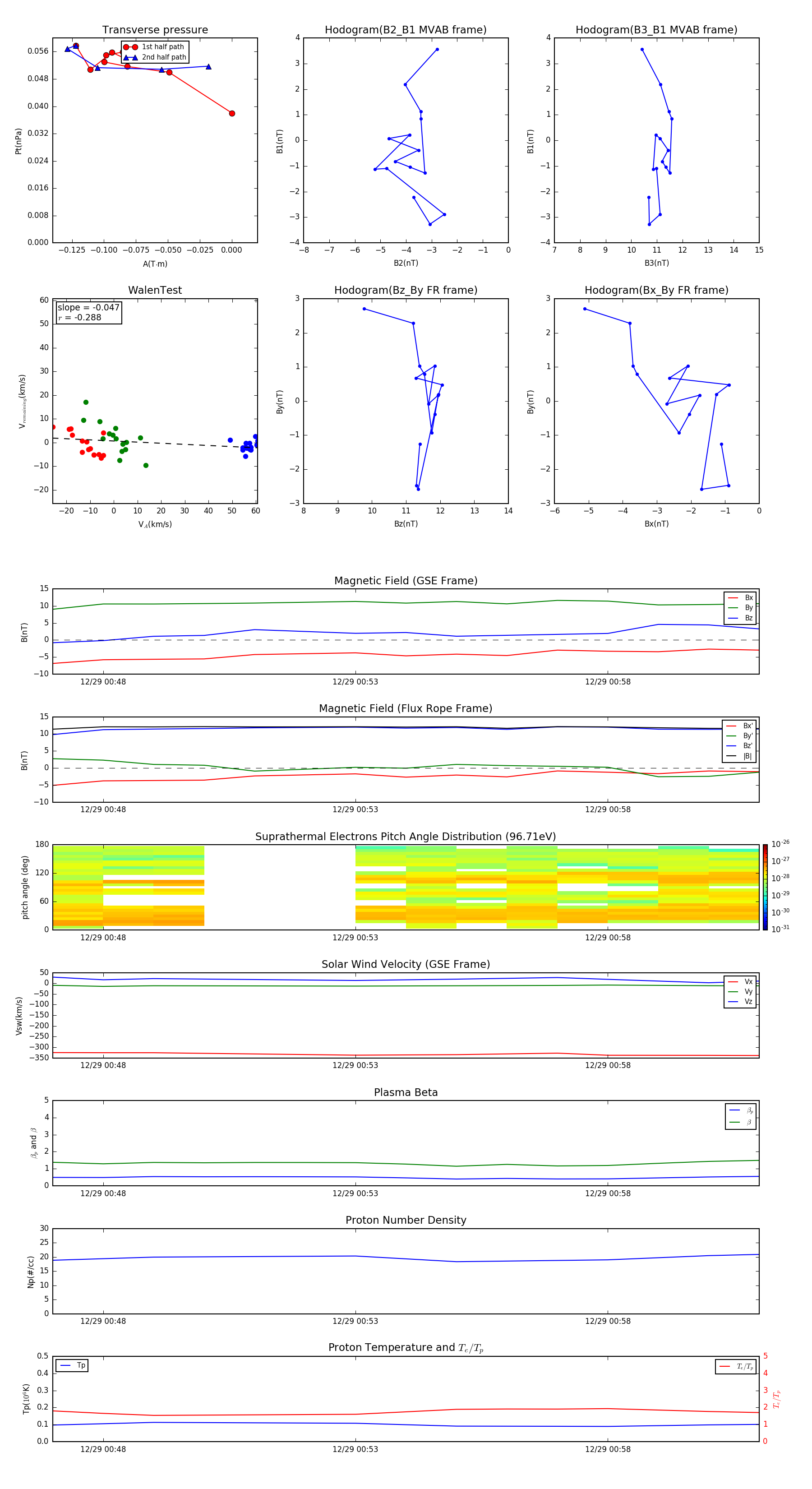Click the 'V_A(km/s)' x-axis label
The width and height of the screenshot is (812, 1489).
(x=155, y=524)
